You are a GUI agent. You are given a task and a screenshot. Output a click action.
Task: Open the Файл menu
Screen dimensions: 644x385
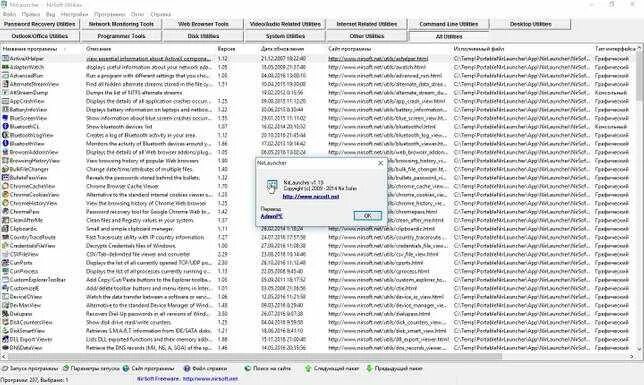click(x=9, y=14)
